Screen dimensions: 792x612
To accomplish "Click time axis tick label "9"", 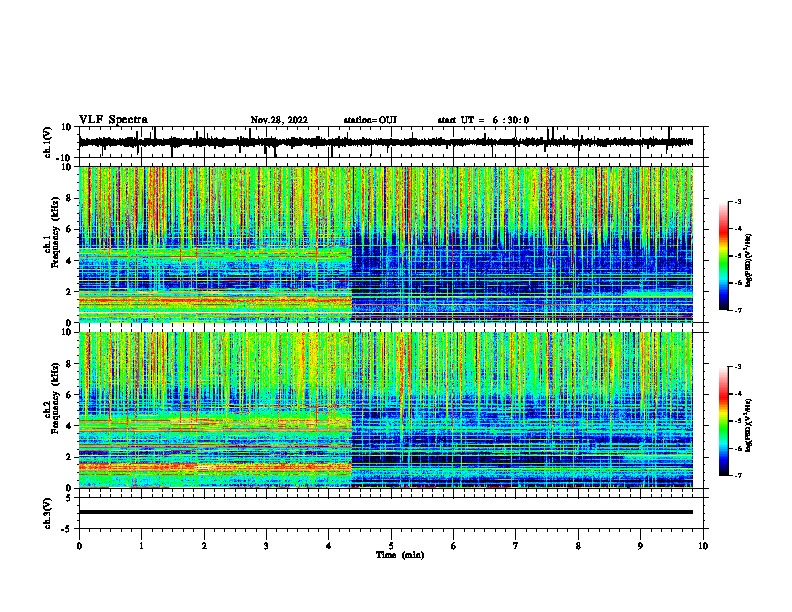I will point(640,546).
